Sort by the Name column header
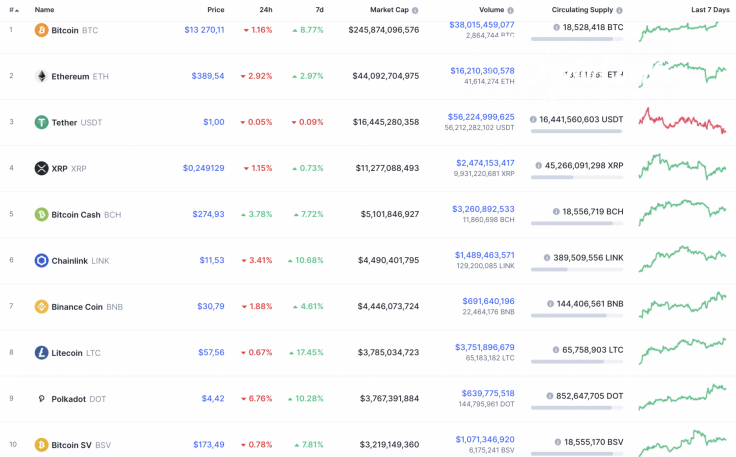The image size is (736, 457). point(44,10)
